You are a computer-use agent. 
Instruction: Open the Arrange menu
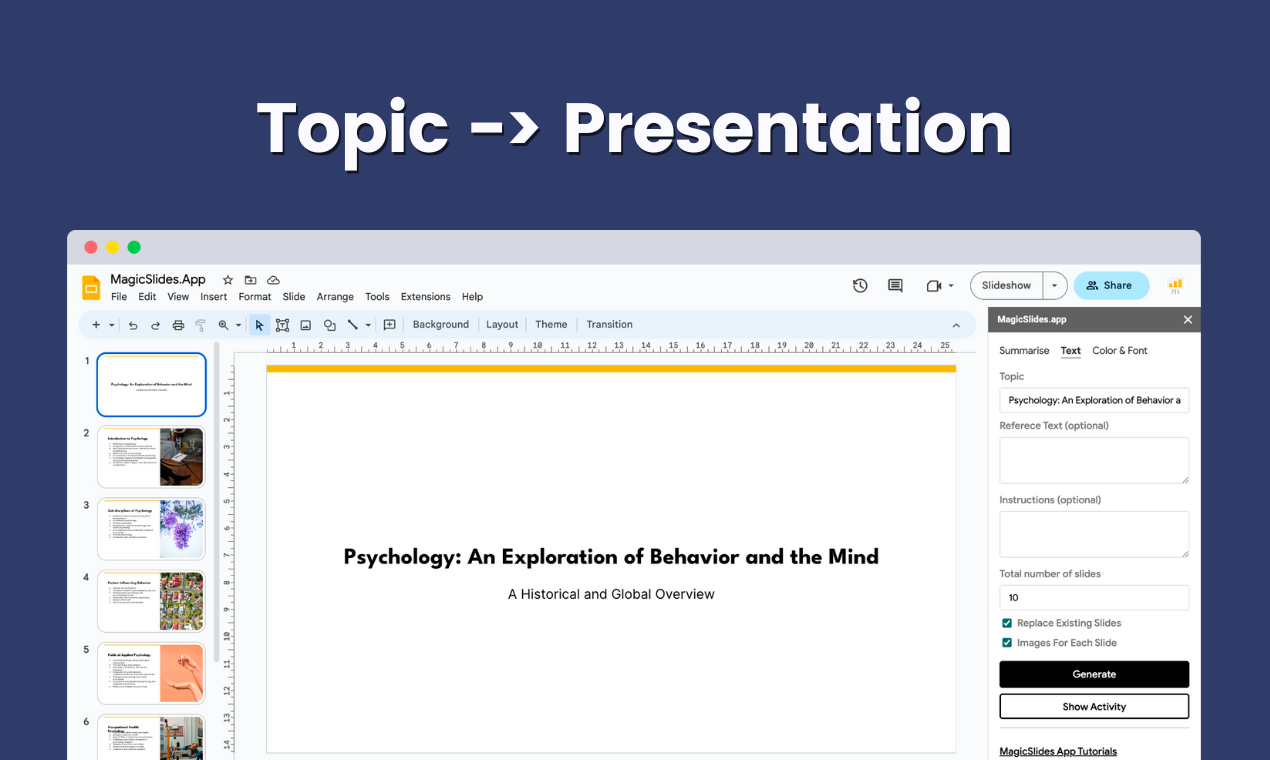(x=335, y=297)
